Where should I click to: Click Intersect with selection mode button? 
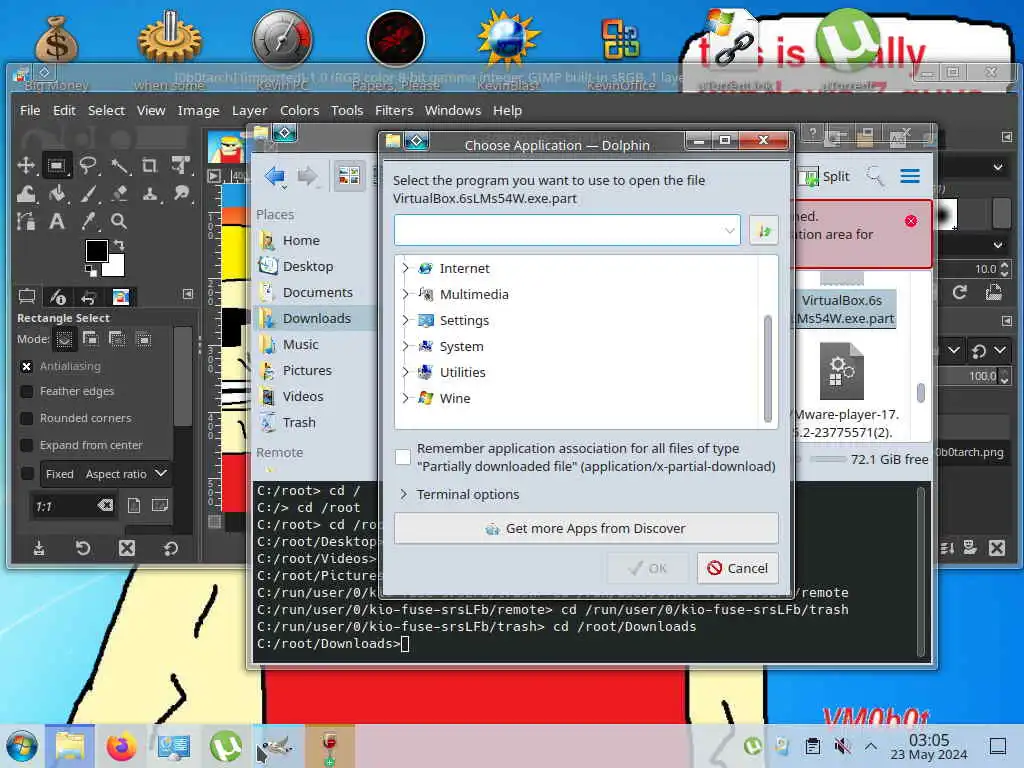144,339
